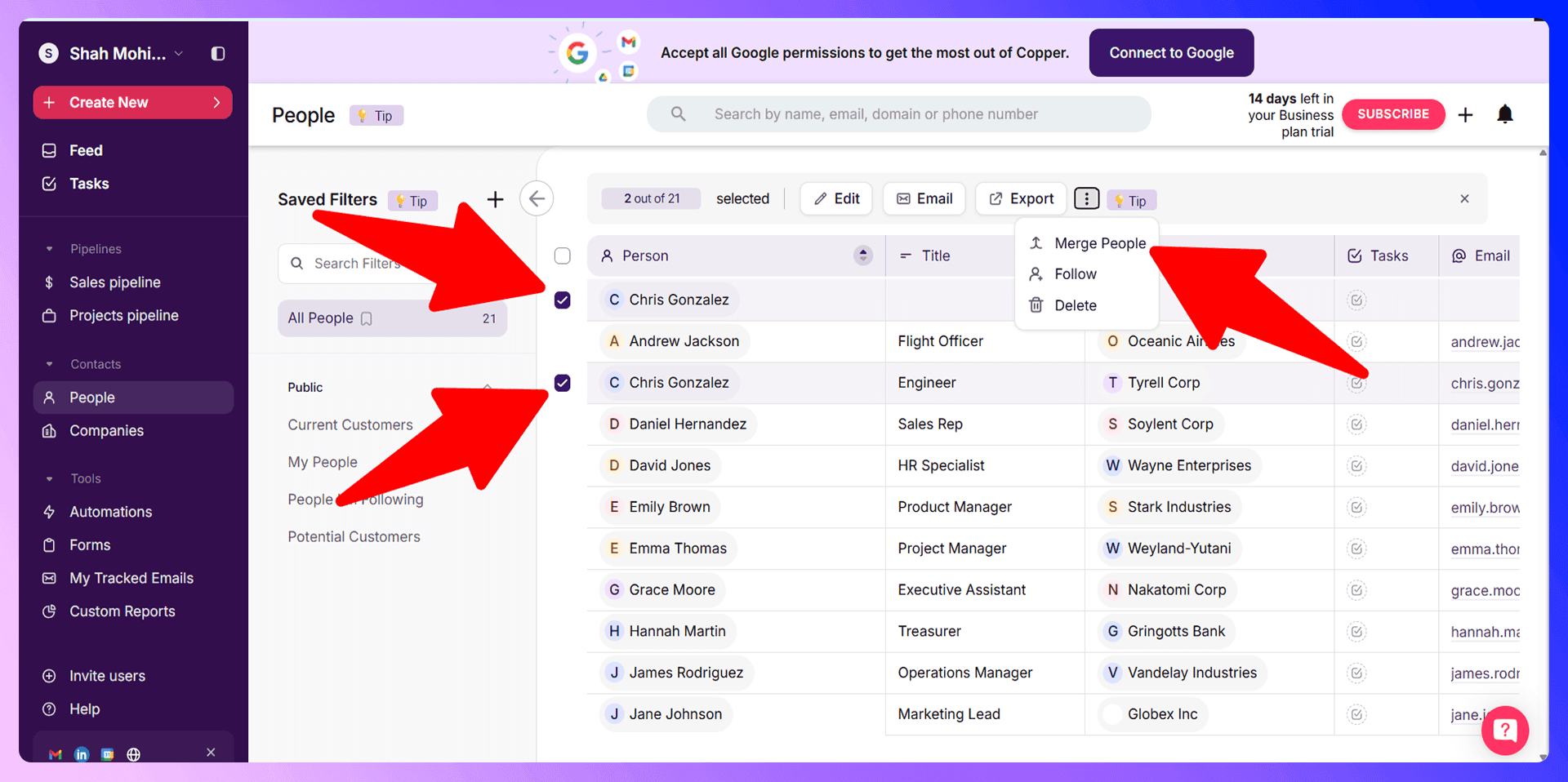
Task: Open the chat help bubble
Action: click(x=1505, y=730)
